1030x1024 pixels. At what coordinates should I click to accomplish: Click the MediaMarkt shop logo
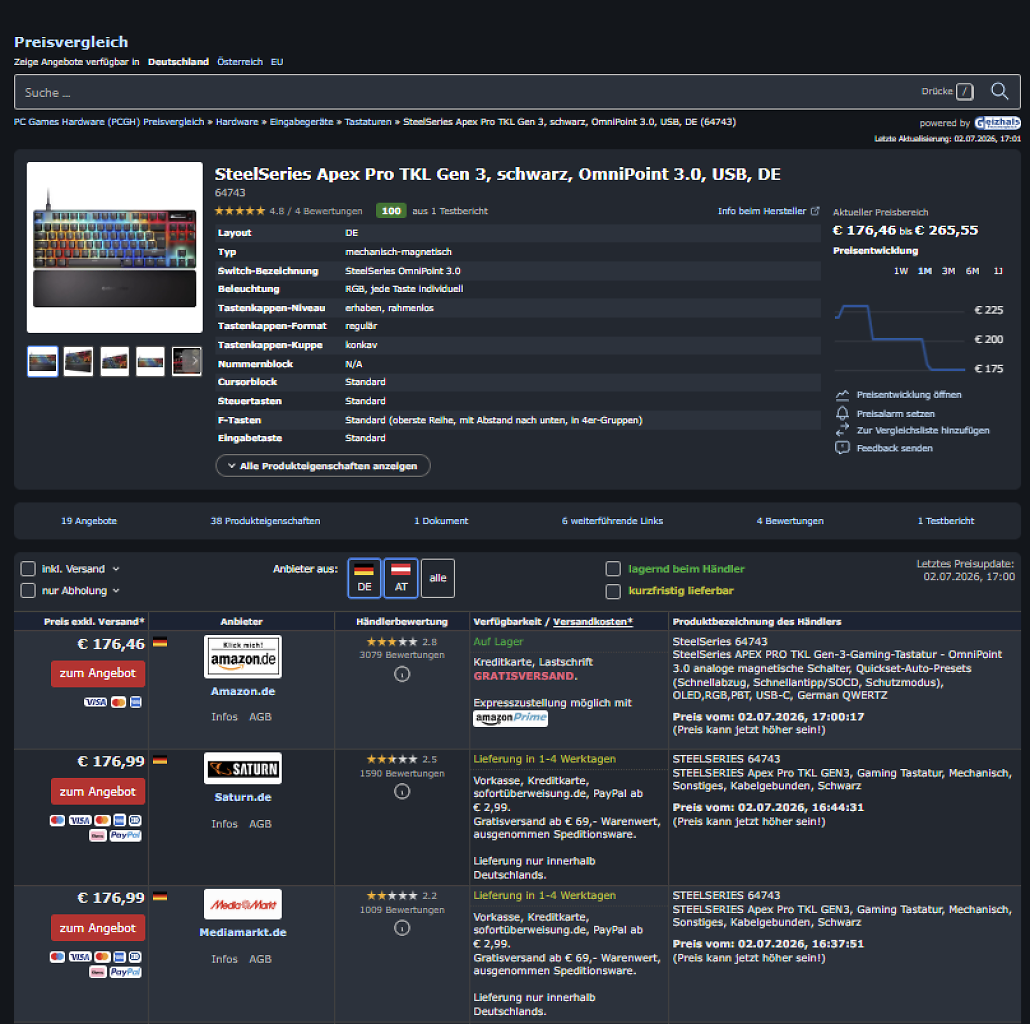[x=243, y=904]
